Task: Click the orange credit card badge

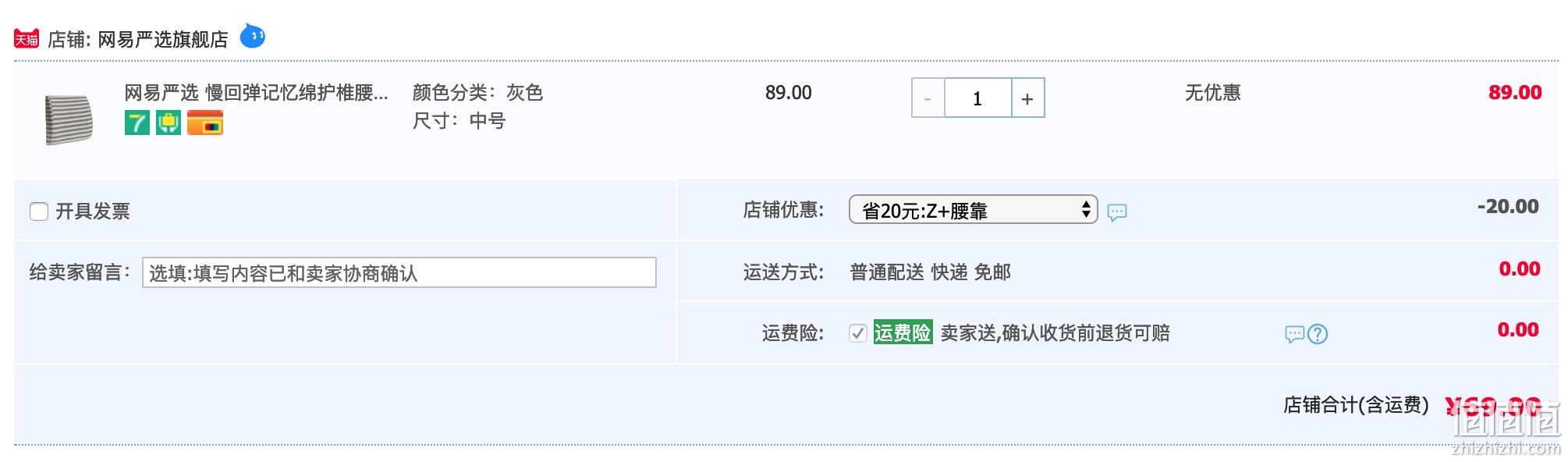Action: [x=205, y=123]
